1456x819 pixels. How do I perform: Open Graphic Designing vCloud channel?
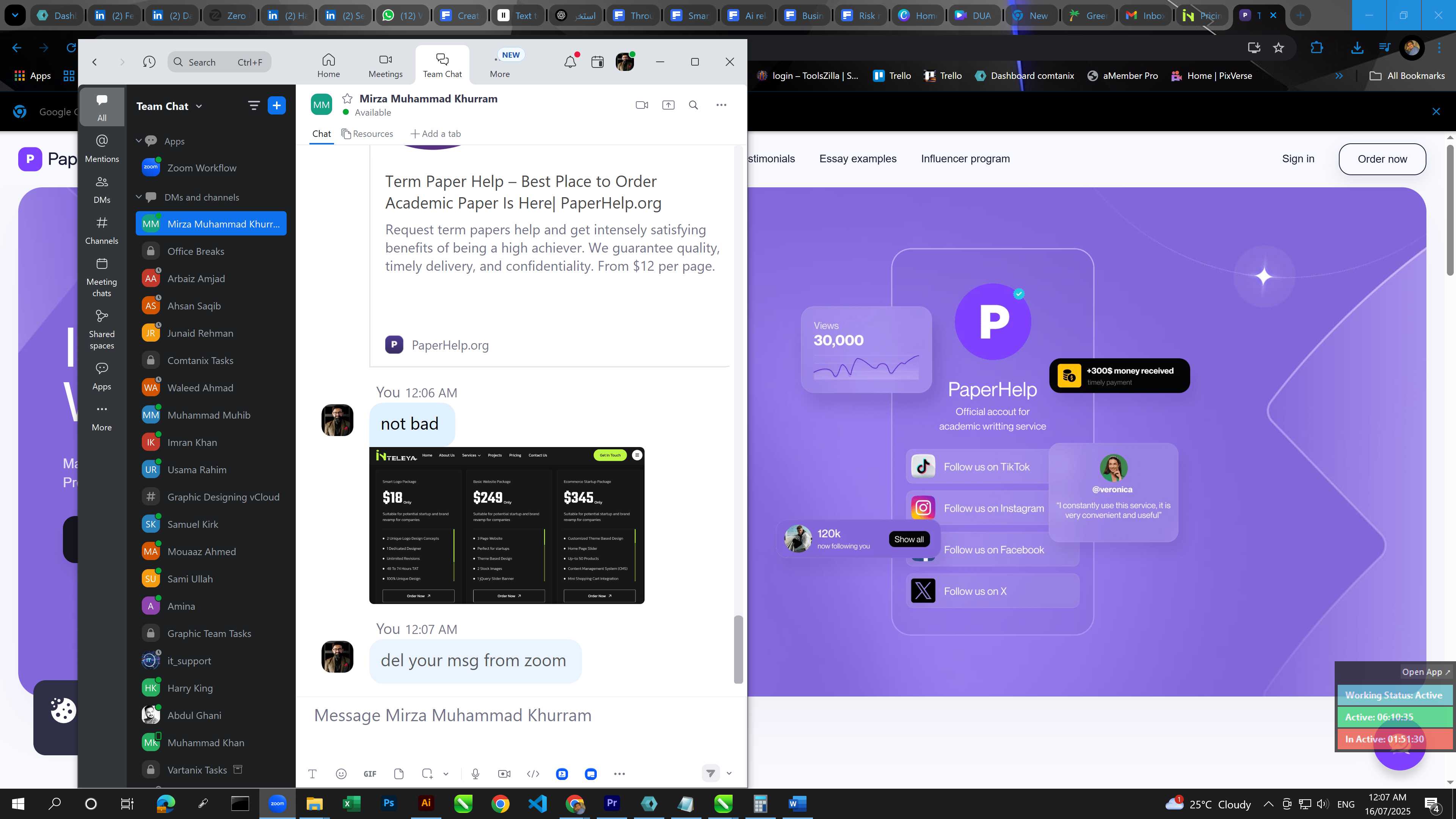[211, 497]
